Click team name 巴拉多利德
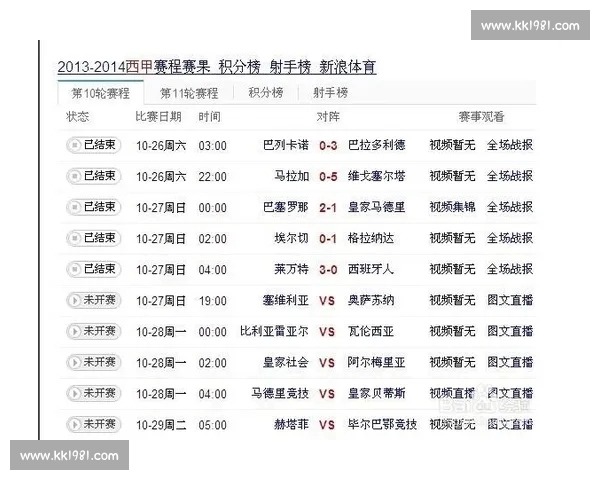The height and width of the screenshot is (480, 600). [377, 145]
